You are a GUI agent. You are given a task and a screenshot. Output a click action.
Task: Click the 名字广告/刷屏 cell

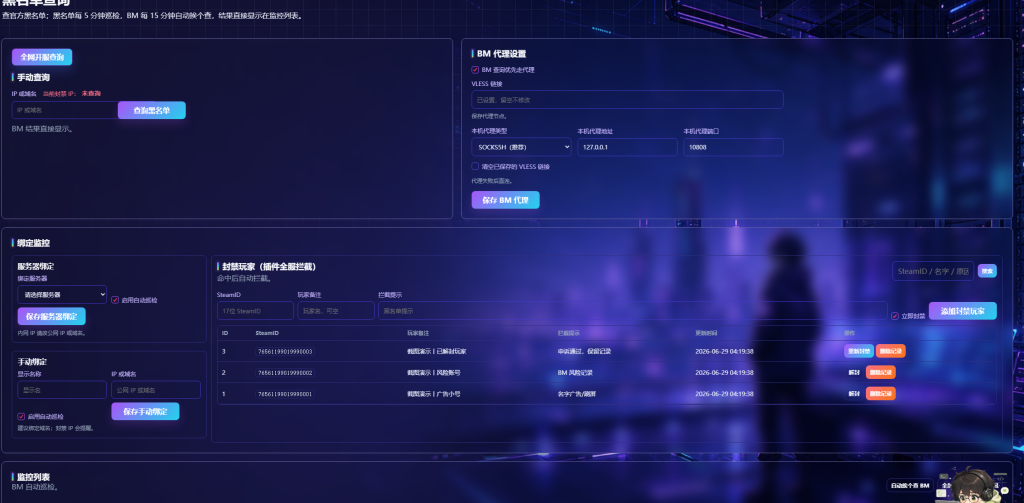pos(577,394)
